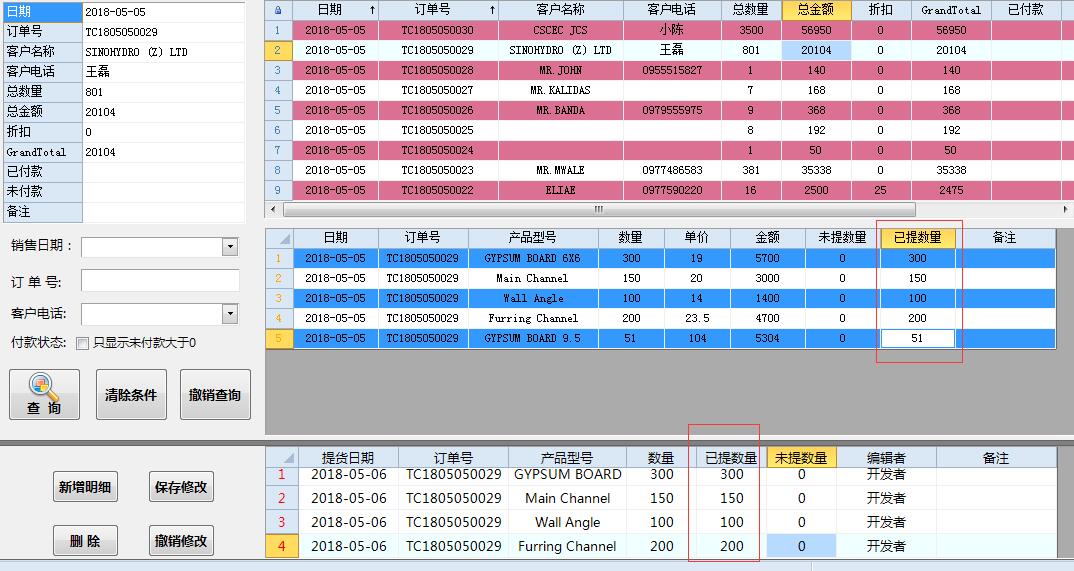Click 提货日期 header in bottom grid
The height and width of the screenshot is (571, 1074).
coord(348,457)
